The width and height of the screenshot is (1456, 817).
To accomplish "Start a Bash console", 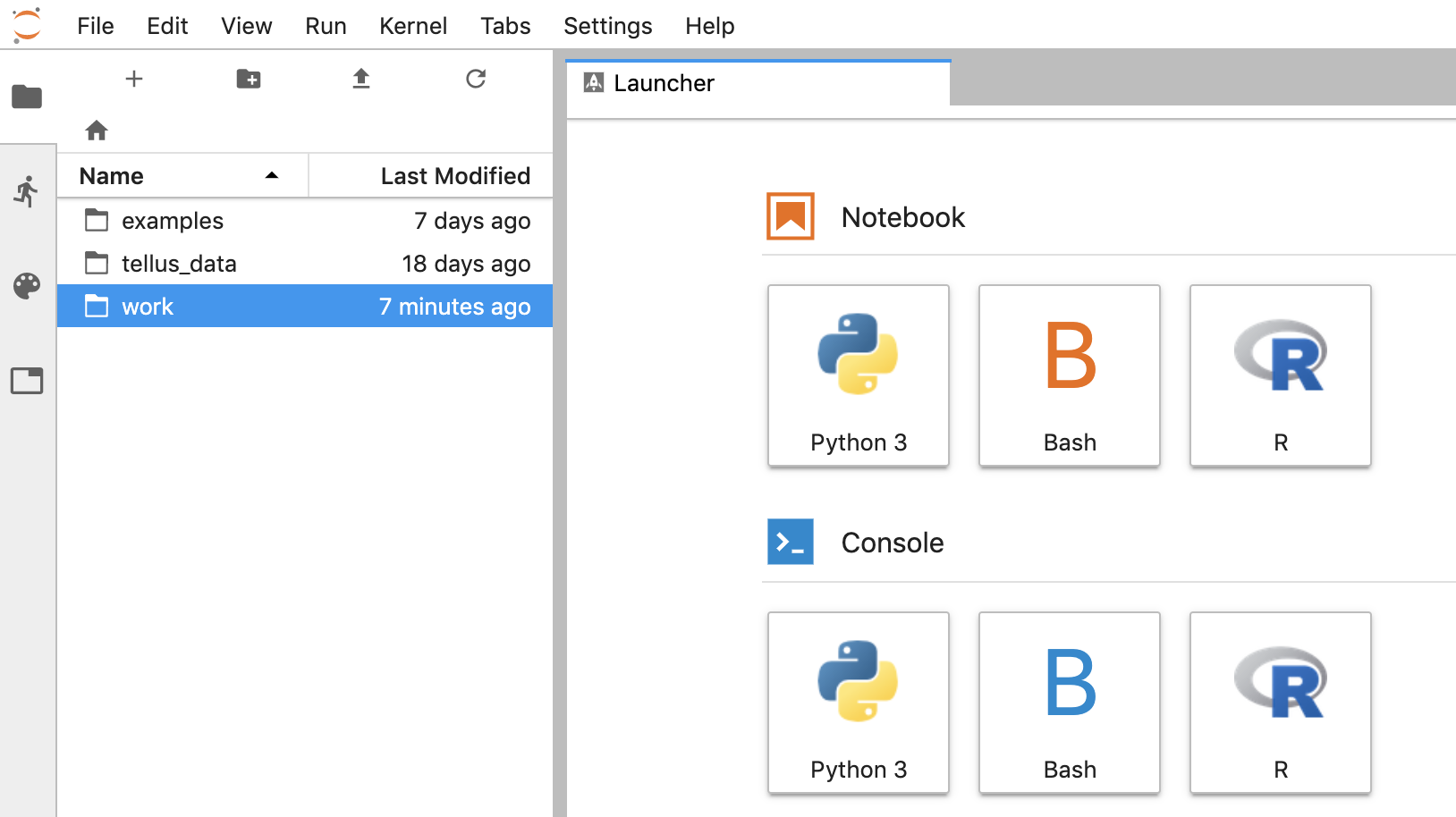I will pos(1070,703).
